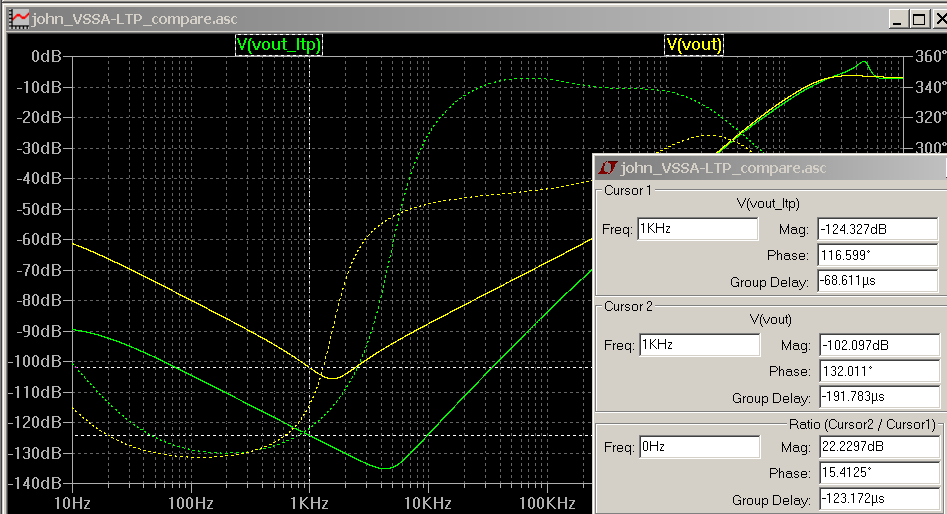The height and width of the screenshot is (514, 947).
Task: Select the V(vout_ltp) trace label
Action: (279, 45)
